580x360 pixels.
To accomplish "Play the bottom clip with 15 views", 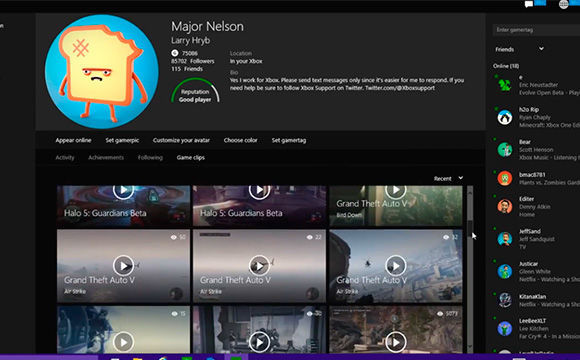I will pyautogui.click(x=123, y=342).
